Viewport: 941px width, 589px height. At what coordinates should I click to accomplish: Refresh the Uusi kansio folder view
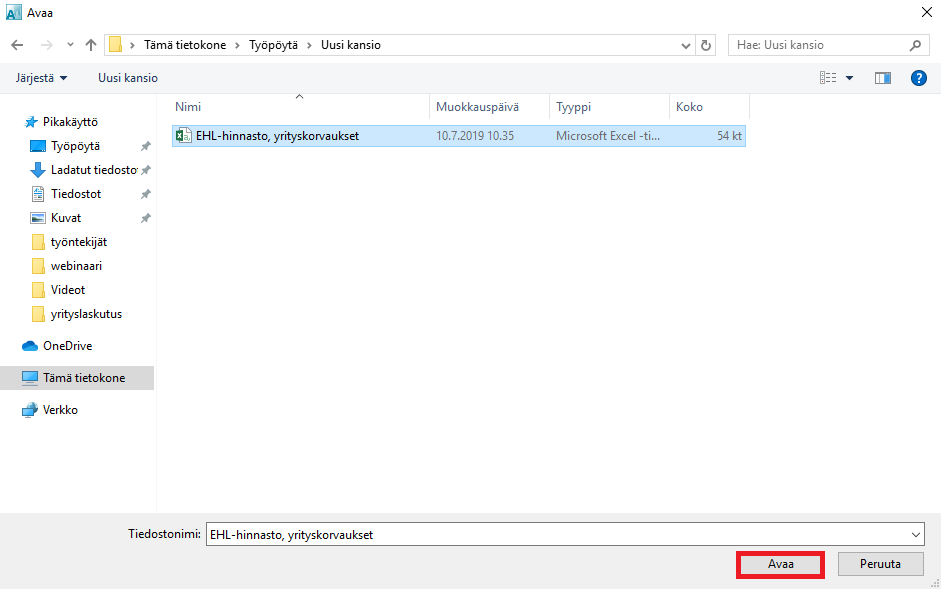point(706,45)
